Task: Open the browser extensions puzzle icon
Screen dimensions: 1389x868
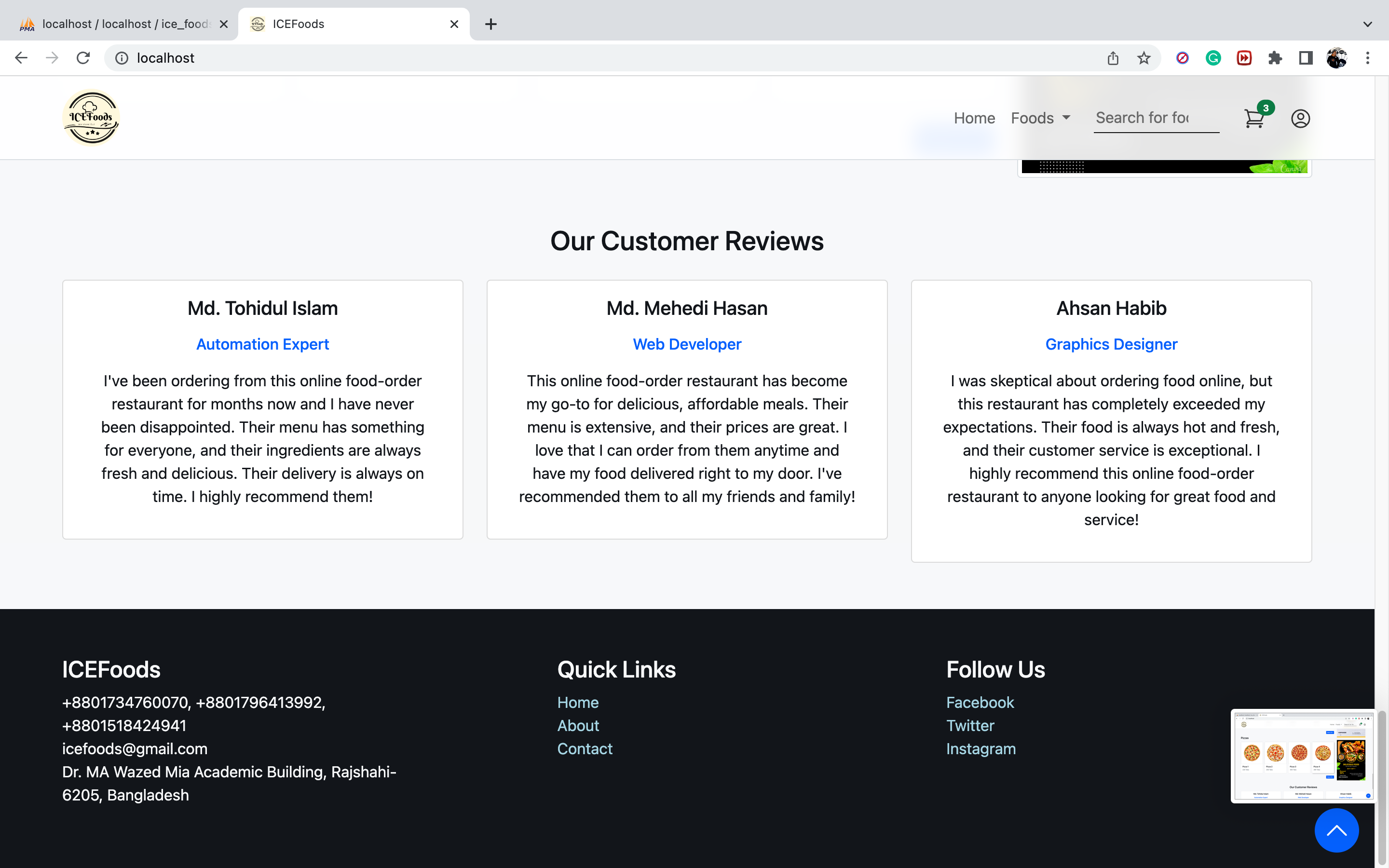Action: [1275, 57]
